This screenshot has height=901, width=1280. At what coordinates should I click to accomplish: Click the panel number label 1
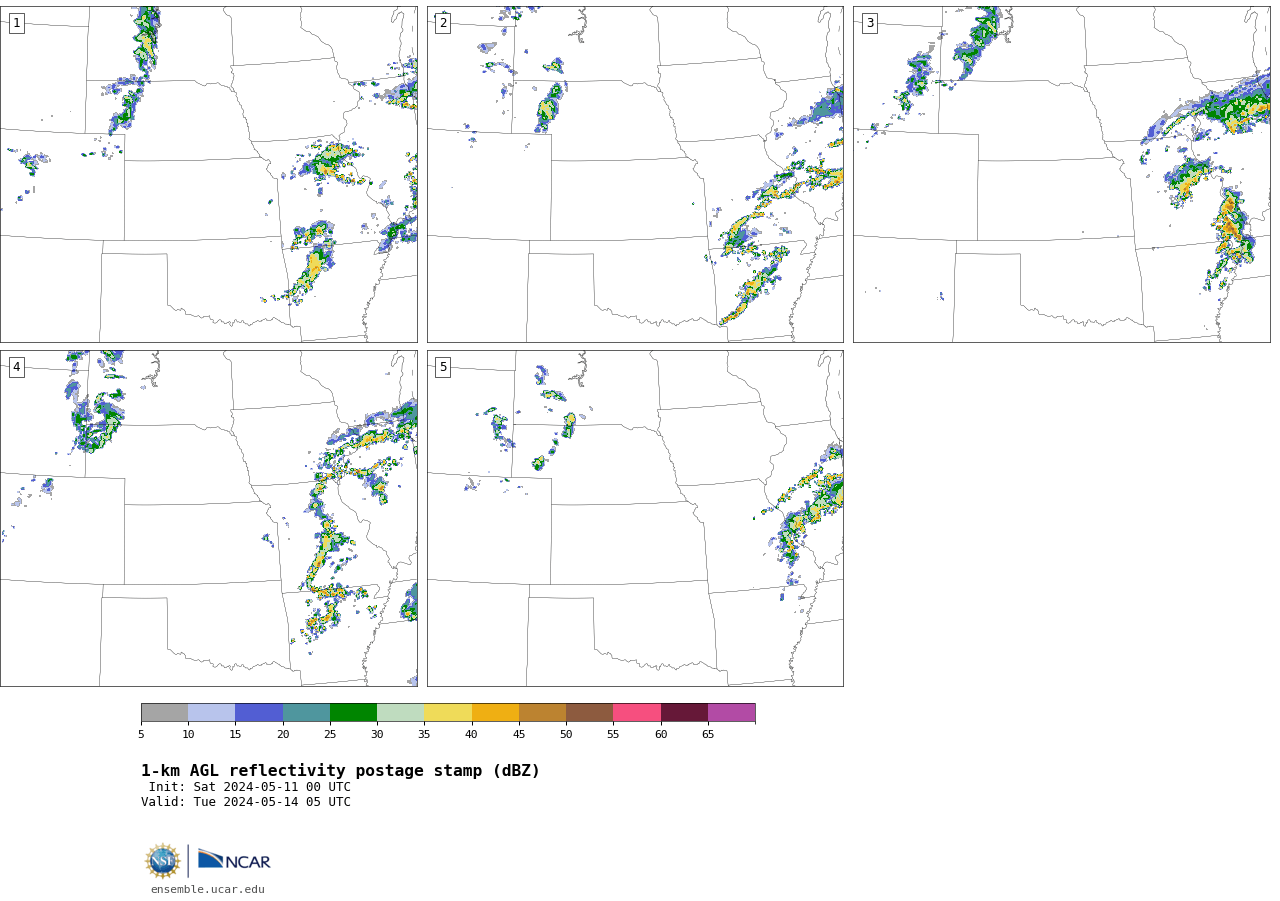pos(16,23)
